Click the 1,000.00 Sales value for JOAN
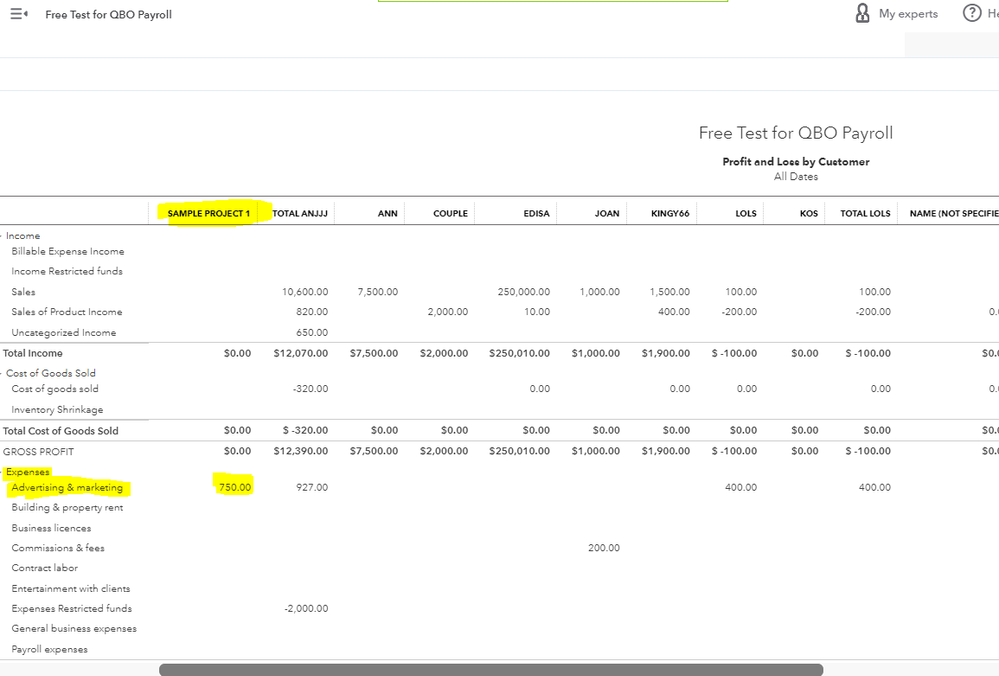 600,292
